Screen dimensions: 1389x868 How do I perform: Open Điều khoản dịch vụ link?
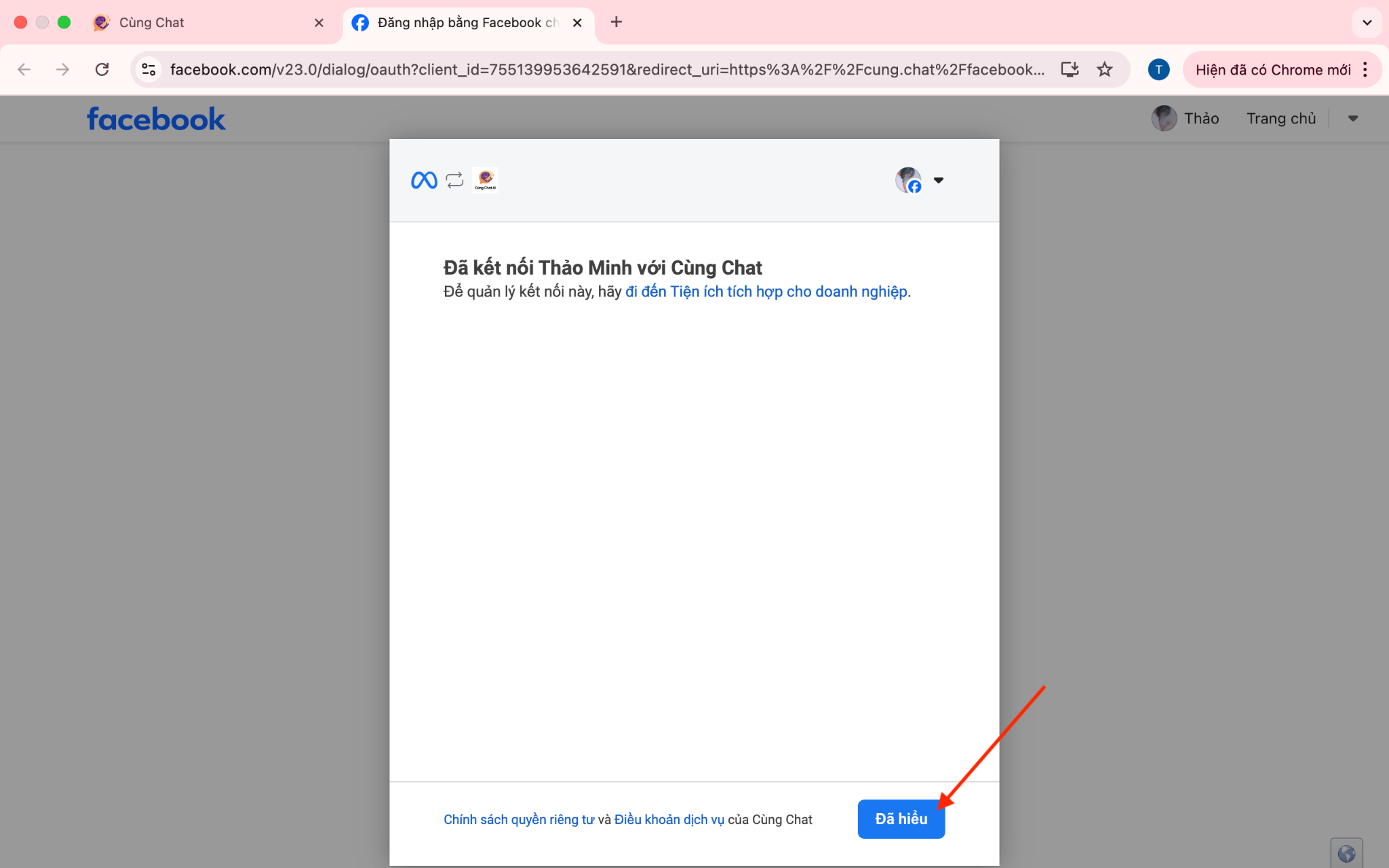[x=669, y=820]
